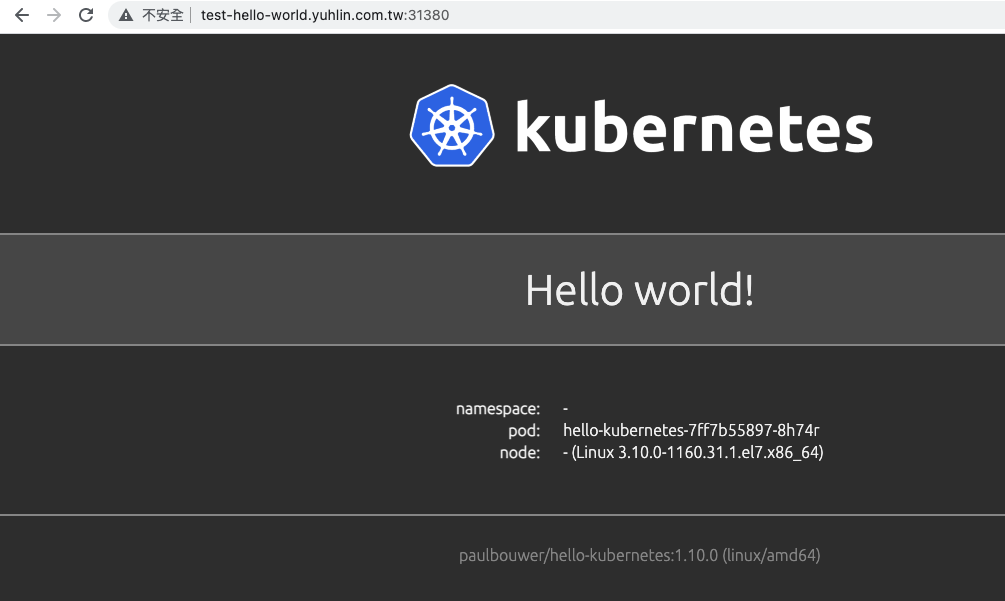
Task: Reload the page with refresh icon
Action: (x=86, y=15)
